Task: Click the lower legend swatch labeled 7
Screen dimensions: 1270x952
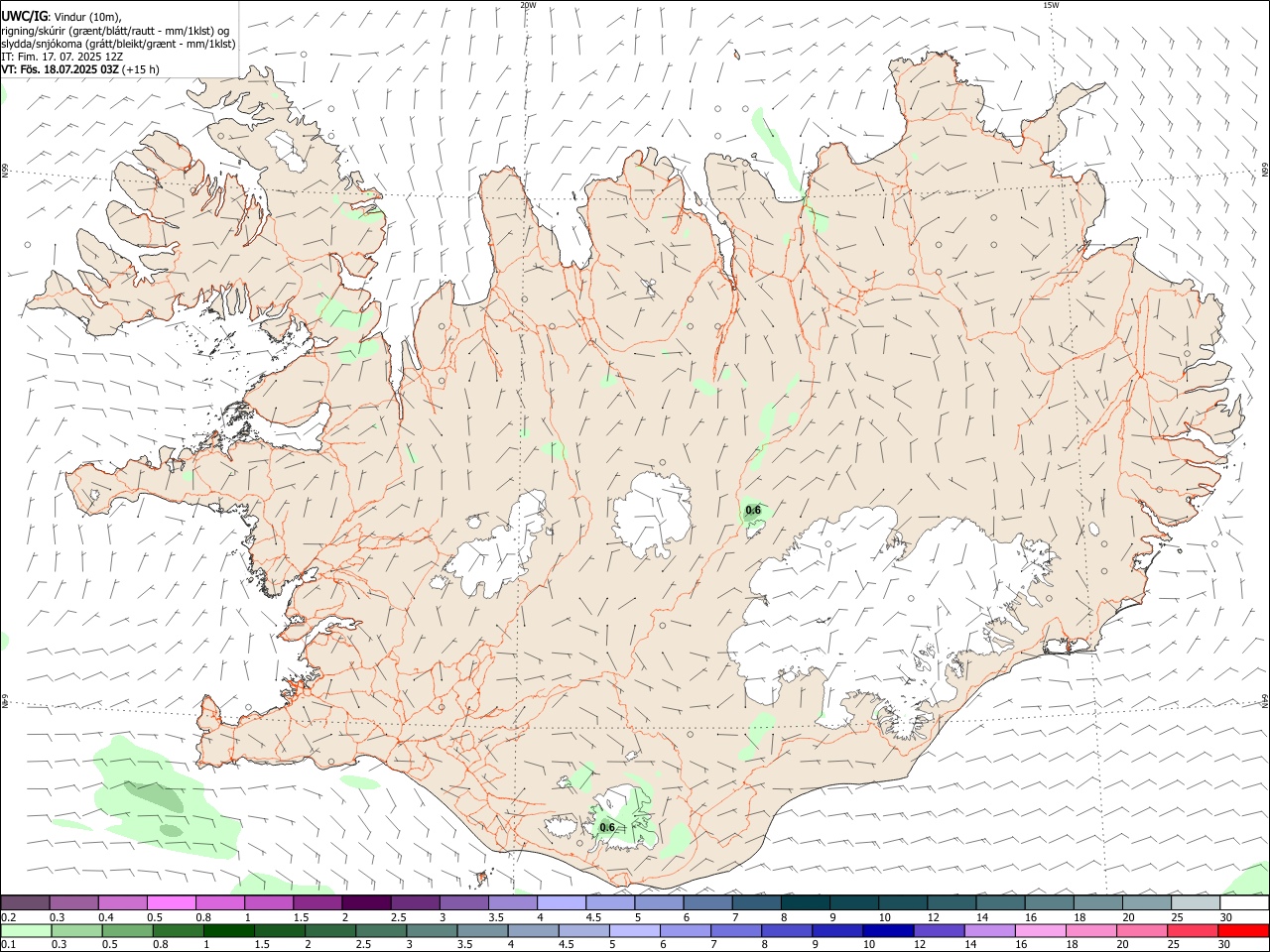Action: 736,931
